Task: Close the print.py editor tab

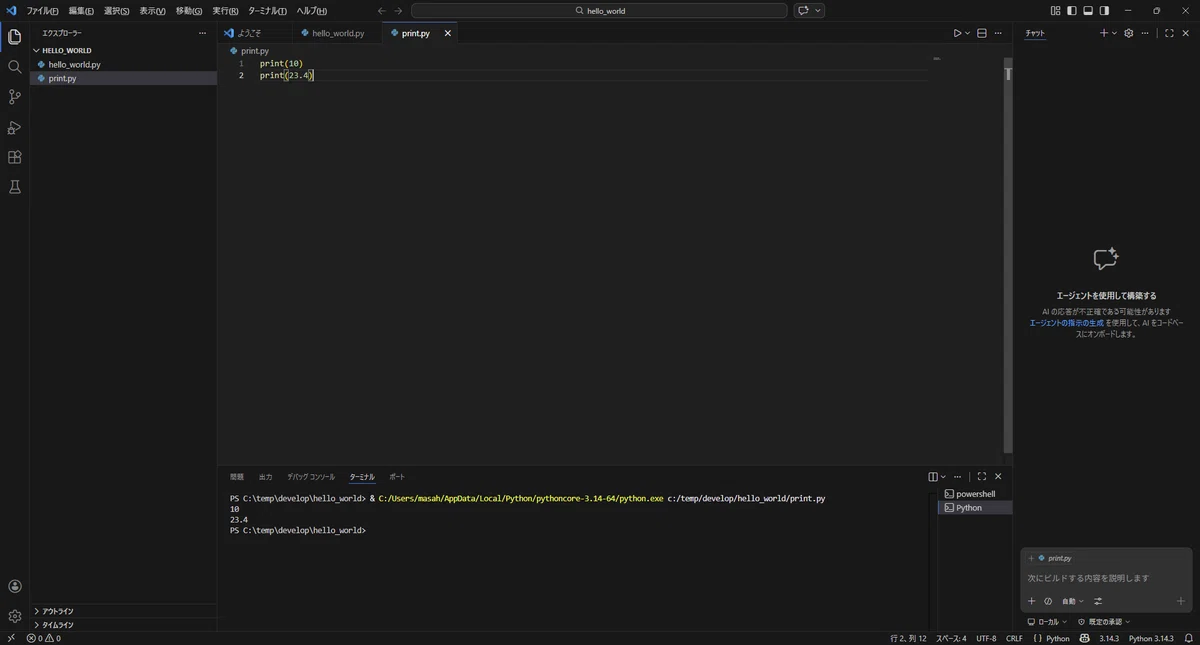Action: 447,33
